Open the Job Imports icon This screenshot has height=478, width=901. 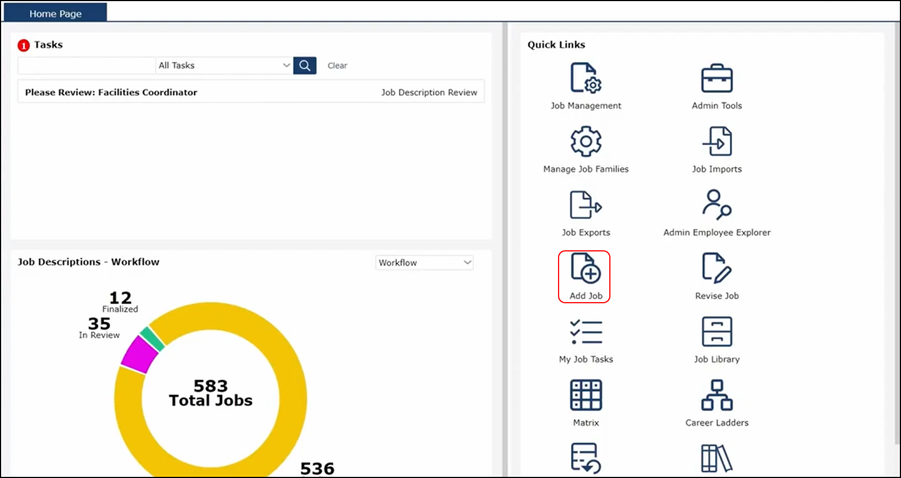click(x=716, y=142)
